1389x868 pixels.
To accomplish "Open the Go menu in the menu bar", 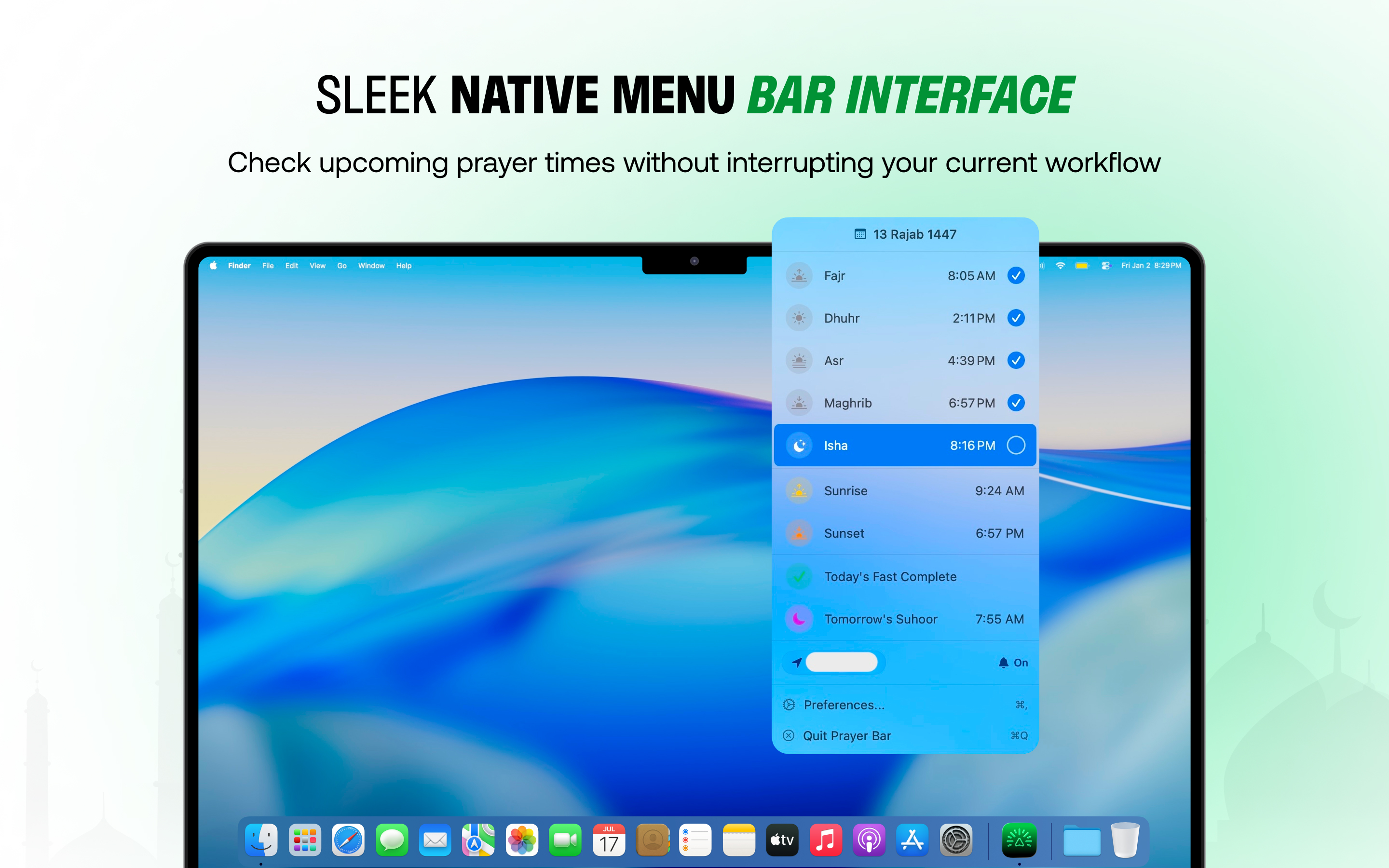I will pyautogui.click(x=341, y=266).
